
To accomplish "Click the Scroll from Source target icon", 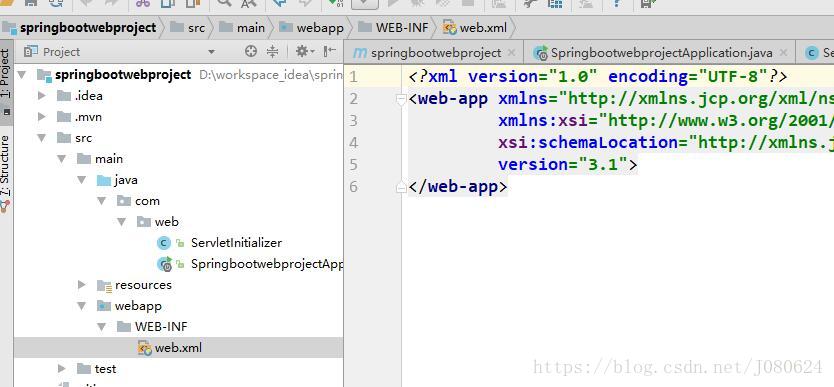I will pos(251,51).
